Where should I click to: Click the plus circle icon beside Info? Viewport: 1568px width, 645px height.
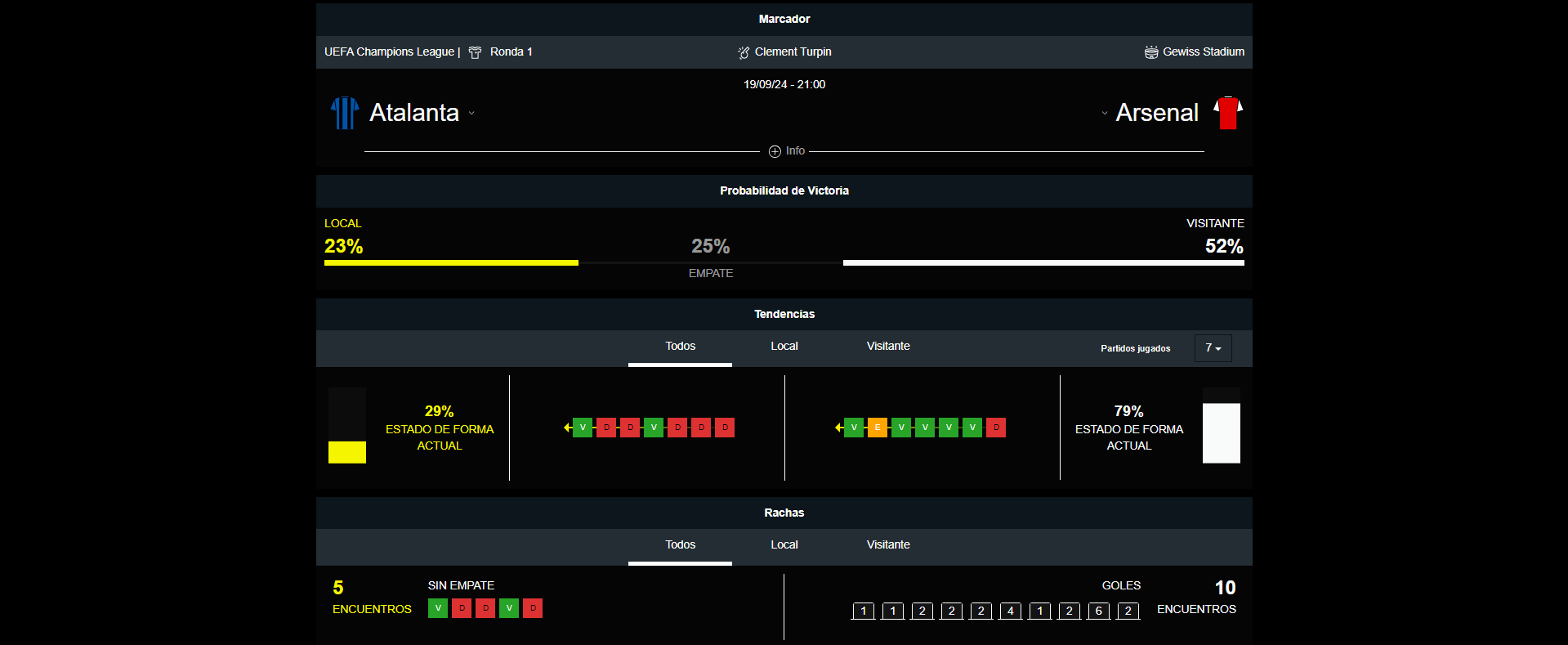click(775, 151)
